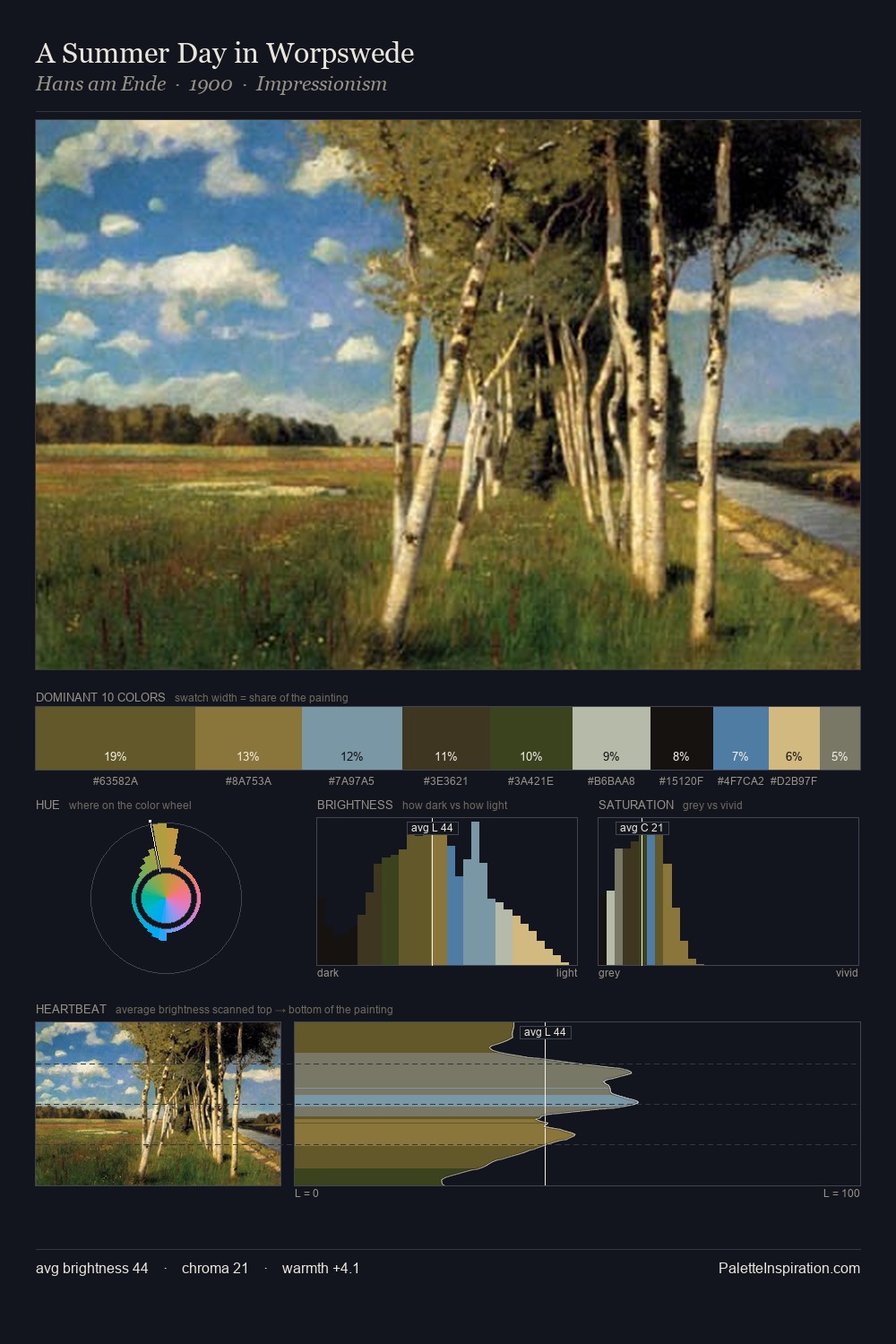
Task: Open the large painting image
Action: point(448,394)
